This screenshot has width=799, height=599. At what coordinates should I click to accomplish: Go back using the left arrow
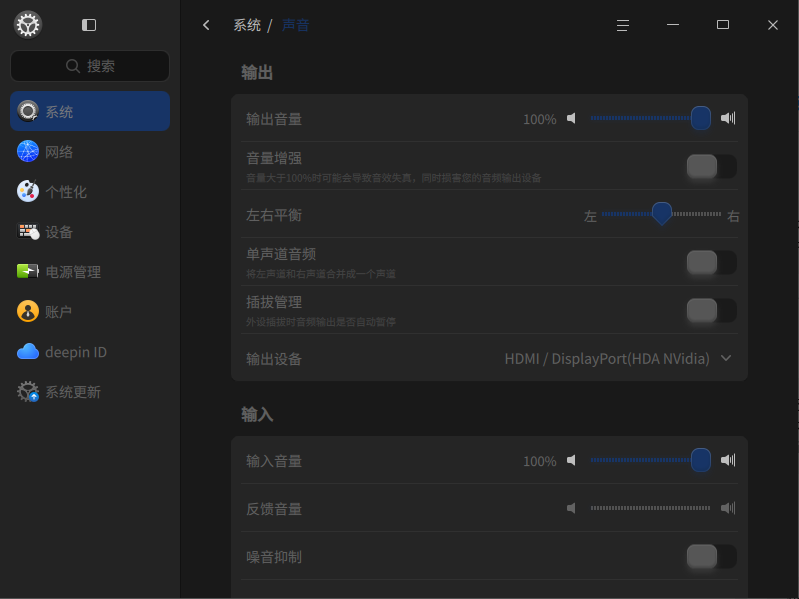pos(206,25)
